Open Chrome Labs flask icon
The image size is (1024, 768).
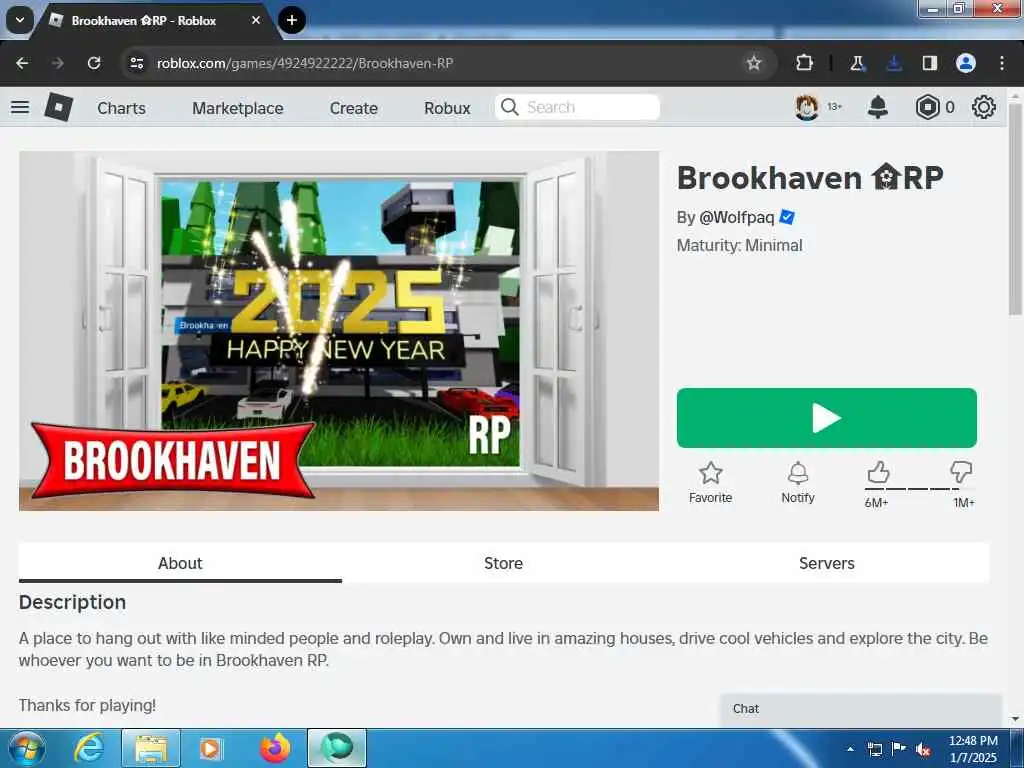coord(857,63)
